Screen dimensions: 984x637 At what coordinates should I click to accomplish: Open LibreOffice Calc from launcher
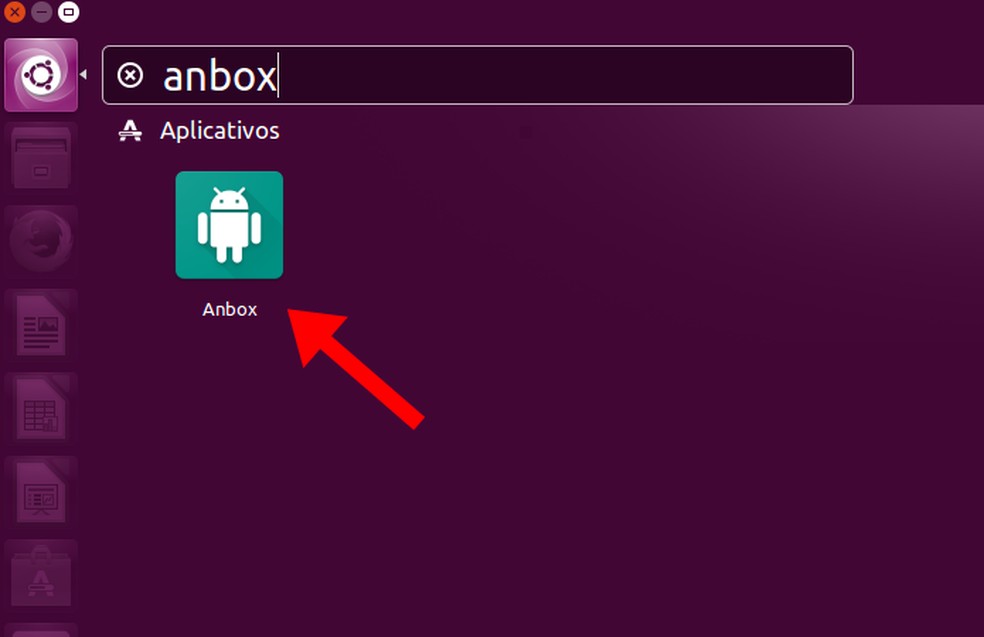[x=41, y=409]
